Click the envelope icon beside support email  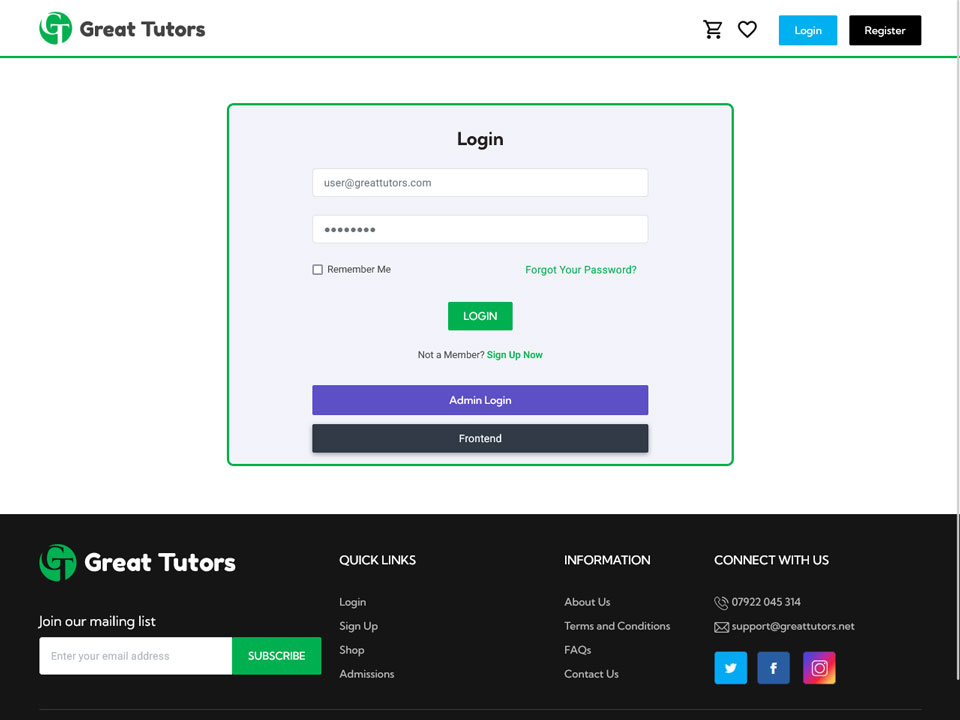pyautogui.click(x=721, y=627)
